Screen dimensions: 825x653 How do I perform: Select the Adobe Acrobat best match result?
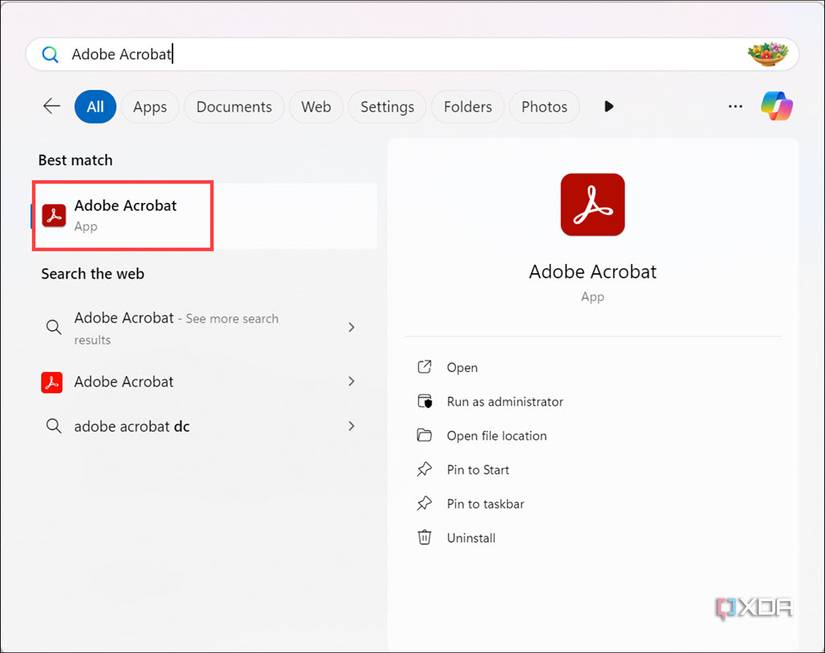pos(124,215)
